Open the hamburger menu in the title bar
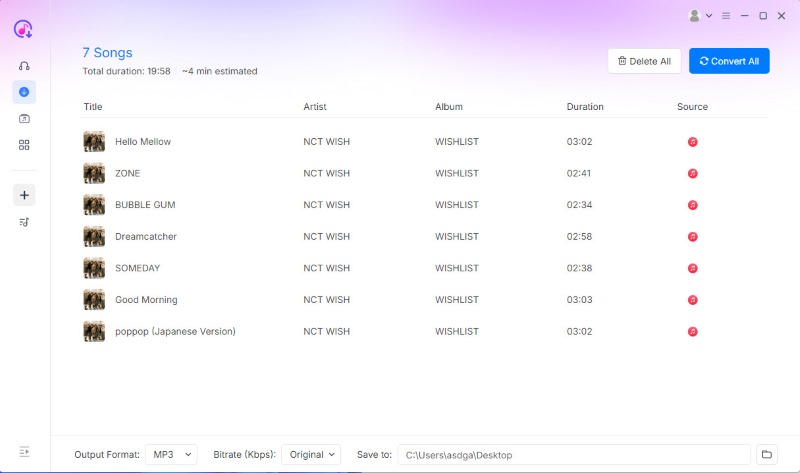This screenshot has width=800, height=473. (x=726, y=16)
